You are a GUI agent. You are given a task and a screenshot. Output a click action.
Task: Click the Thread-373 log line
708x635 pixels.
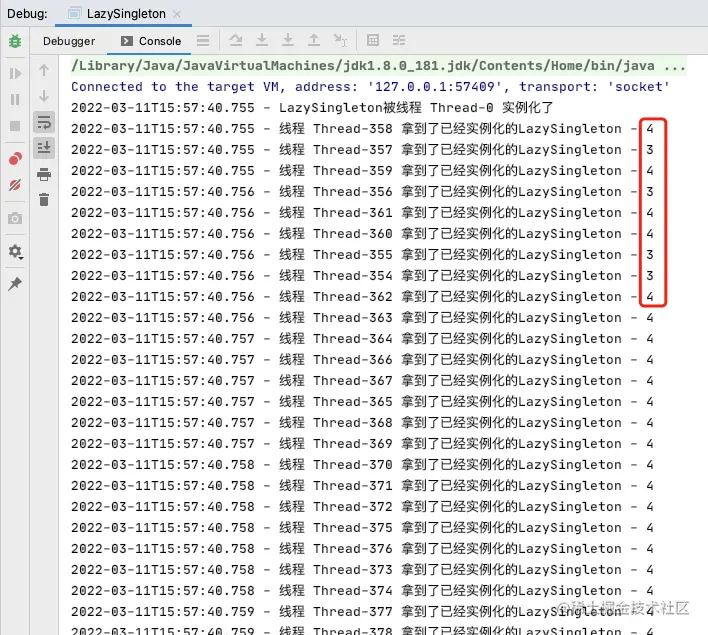pyautogui.click(x=363, y=570)
